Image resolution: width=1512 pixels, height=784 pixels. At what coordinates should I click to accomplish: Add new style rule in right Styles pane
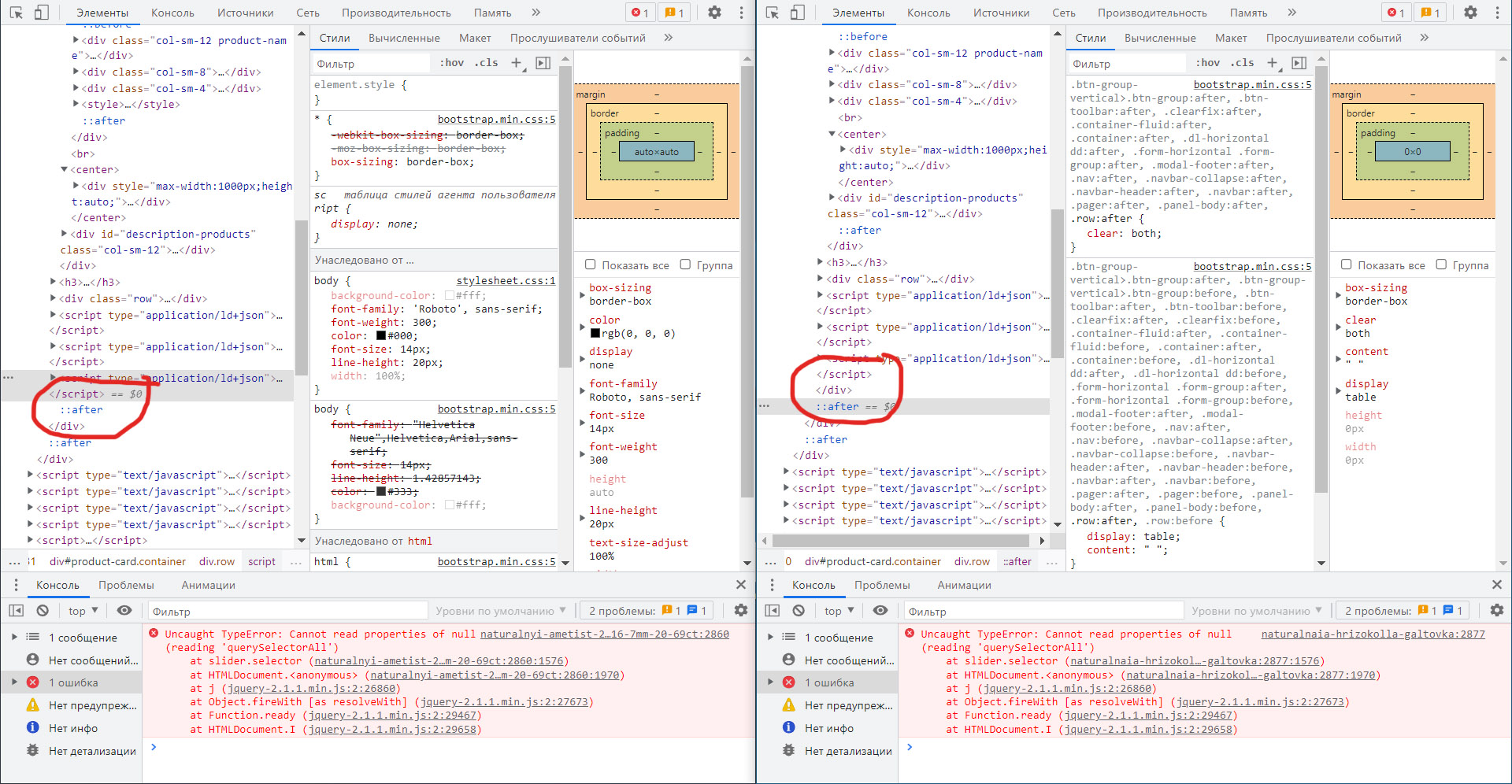tap(1273, 63)
